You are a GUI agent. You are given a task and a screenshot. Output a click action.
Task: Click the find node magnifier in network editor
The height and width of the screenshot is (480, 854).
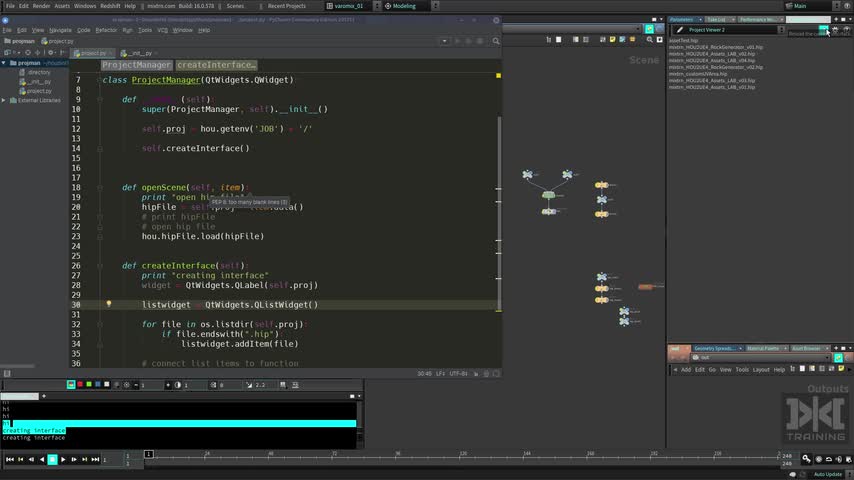(649, 40)
